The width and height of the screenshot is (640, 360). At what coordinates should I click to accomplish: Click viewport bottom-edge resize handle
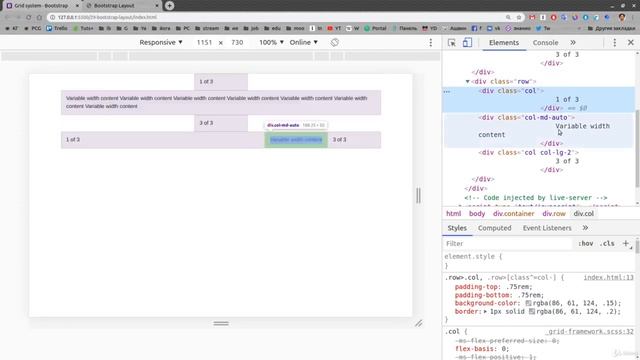(221, 323)
